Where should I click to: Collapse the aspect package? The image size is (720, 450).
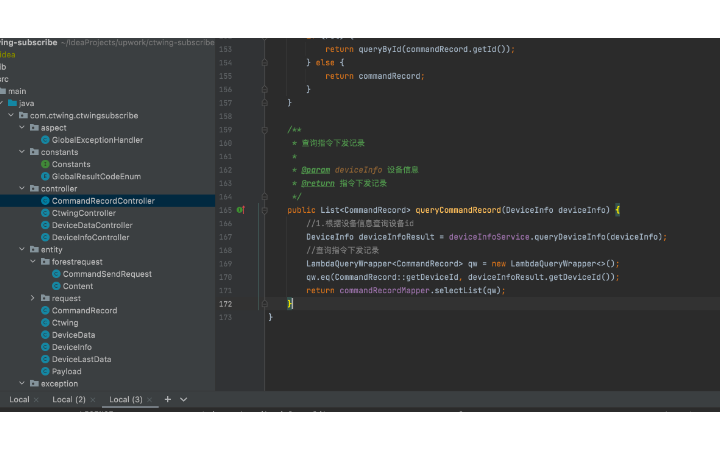[x=22, y=127]
